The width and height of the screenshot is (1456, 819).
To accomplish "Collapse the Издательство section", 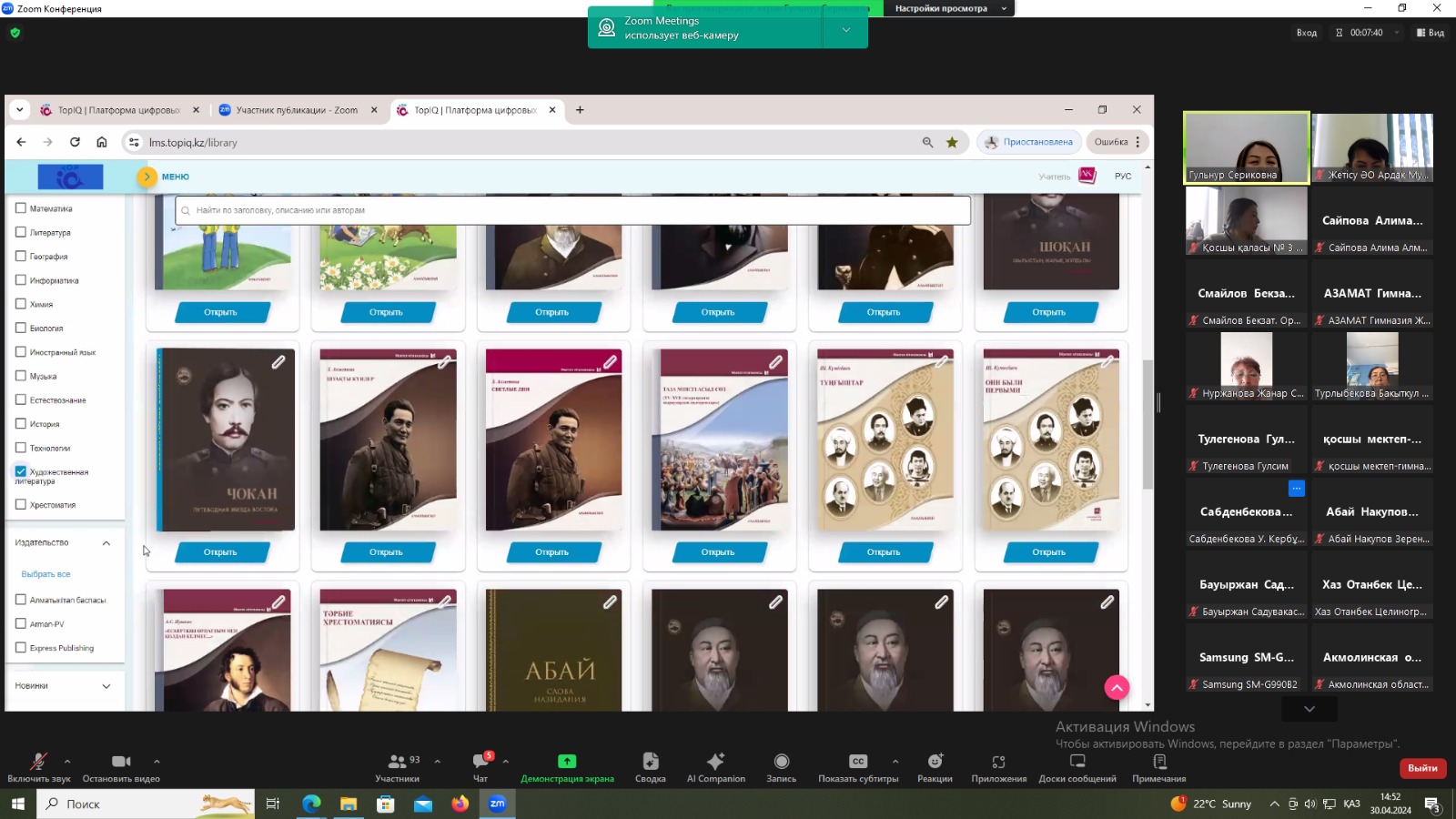I will (106, 543).
